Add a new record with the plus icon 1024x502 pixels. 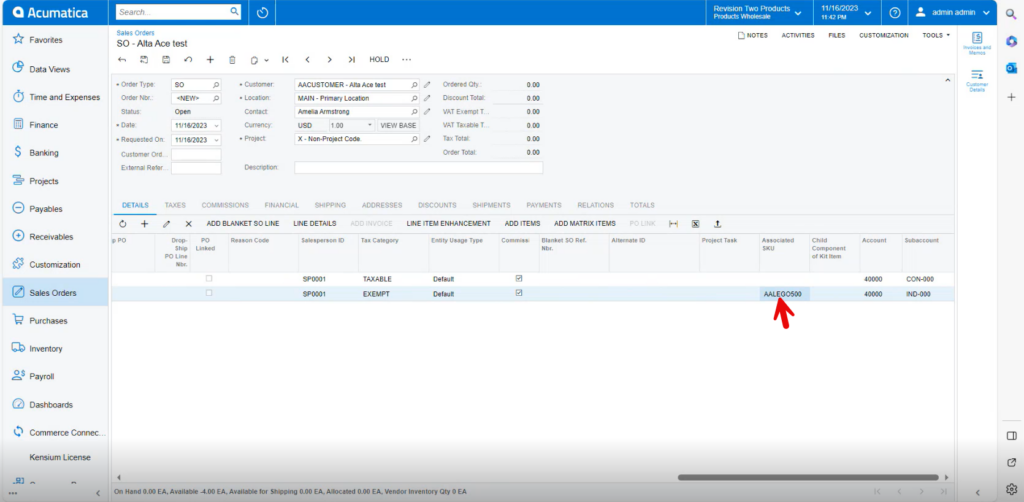[210, 59]
